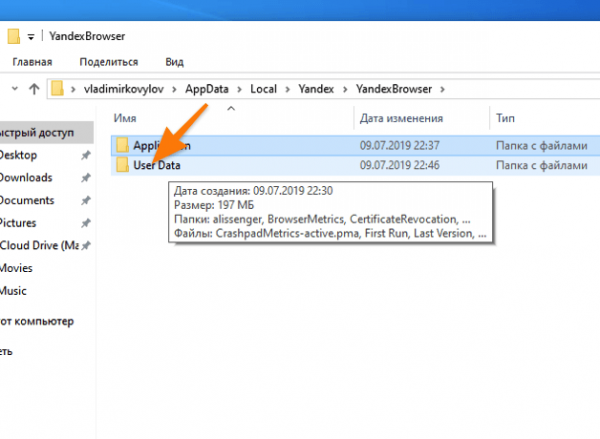The height and width of the screenshot is (439, 600).
Task: Expand the chevron after Yandex breadcrumb
Action: [345, 90]
